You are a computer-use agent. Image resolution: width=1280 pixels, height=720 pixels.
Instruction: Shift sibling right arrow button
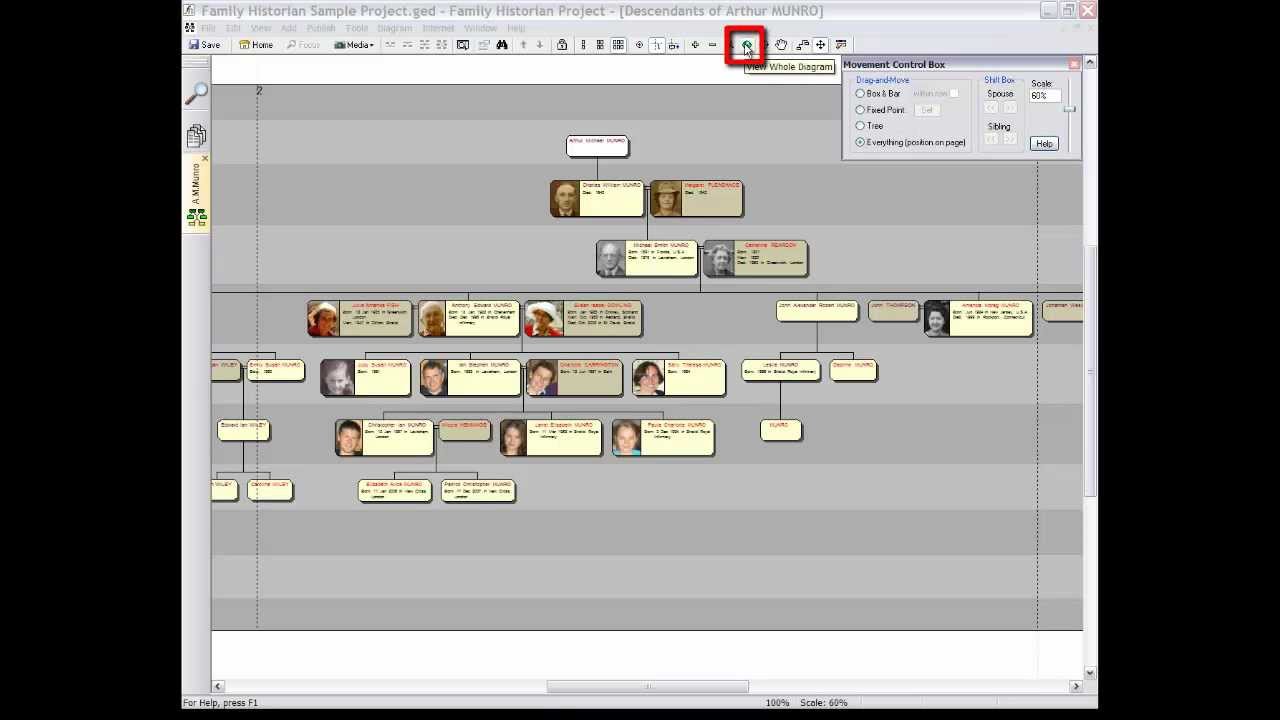pyautogui.click(x=1008, y=141)
